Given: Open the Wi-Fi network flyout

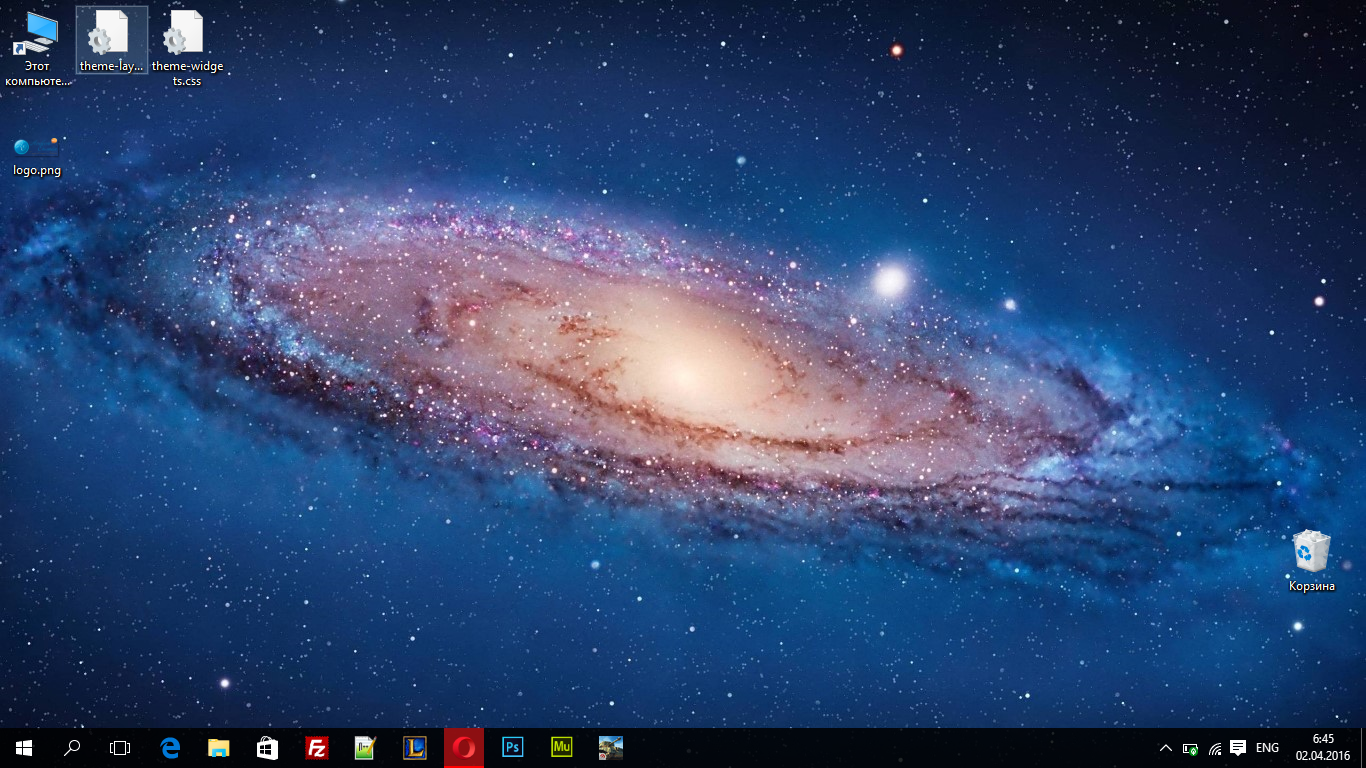Looking at the screenshot, I should pos(1215,748).
